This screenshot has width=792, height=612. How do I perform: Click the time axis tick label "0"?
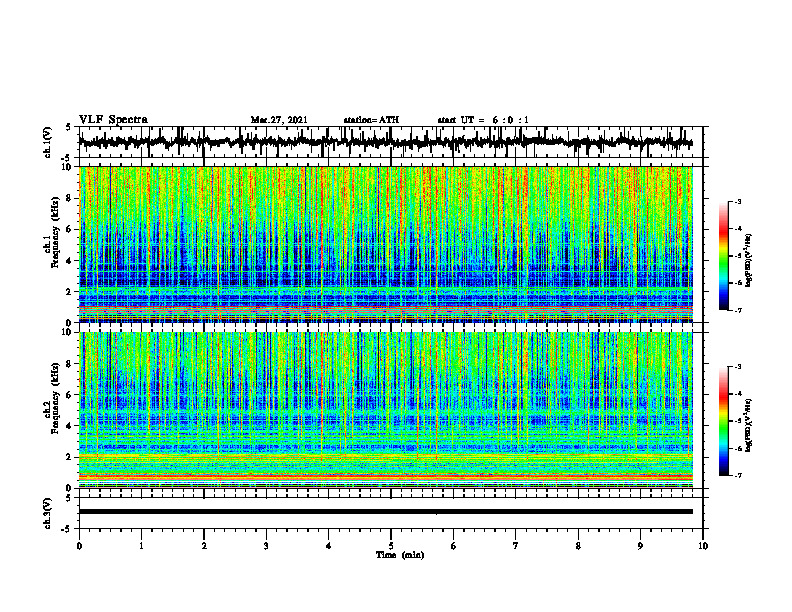pyautogui.click(x=79, y=546)
